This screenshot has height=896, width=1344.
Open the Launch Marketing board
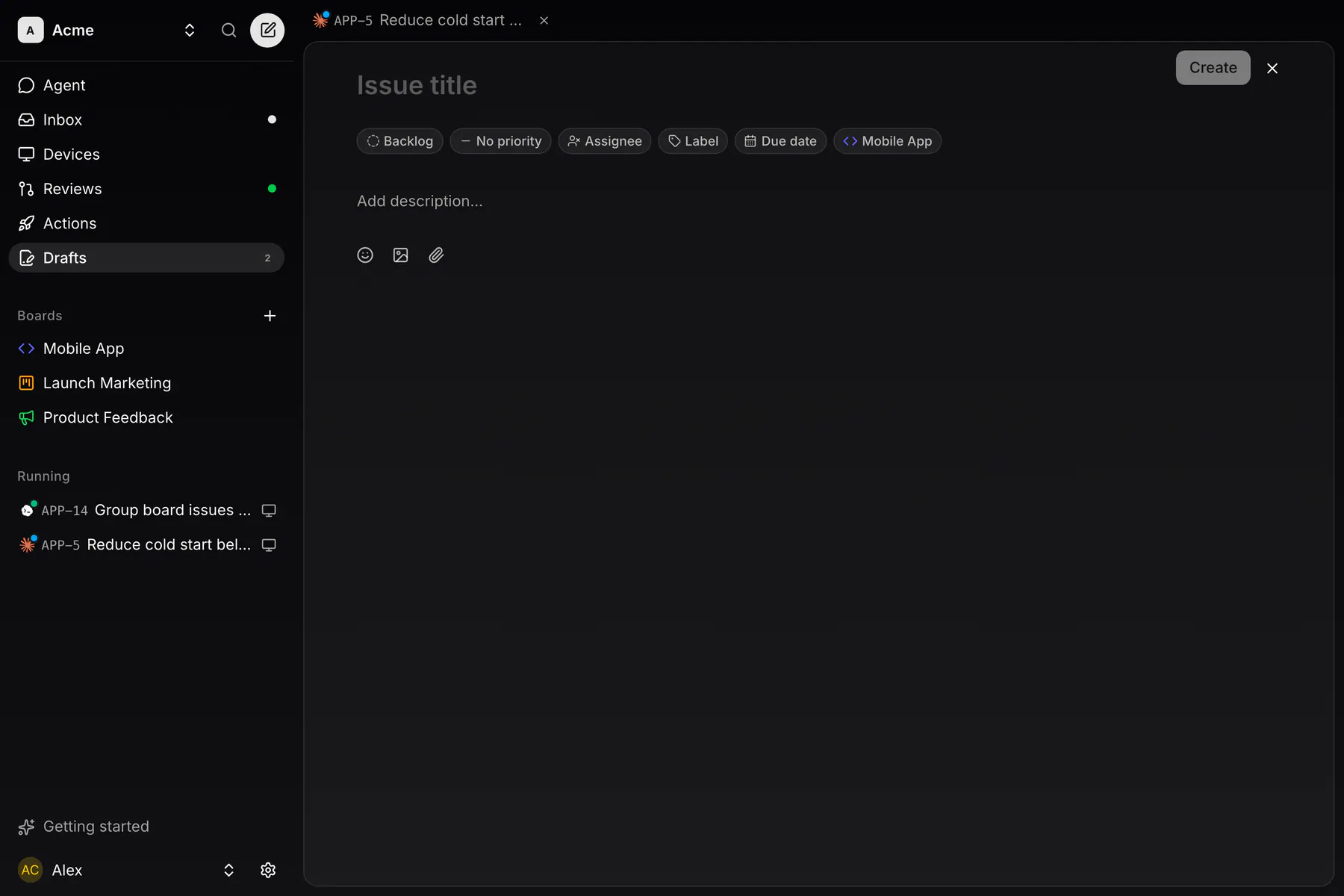pos(146,383)
